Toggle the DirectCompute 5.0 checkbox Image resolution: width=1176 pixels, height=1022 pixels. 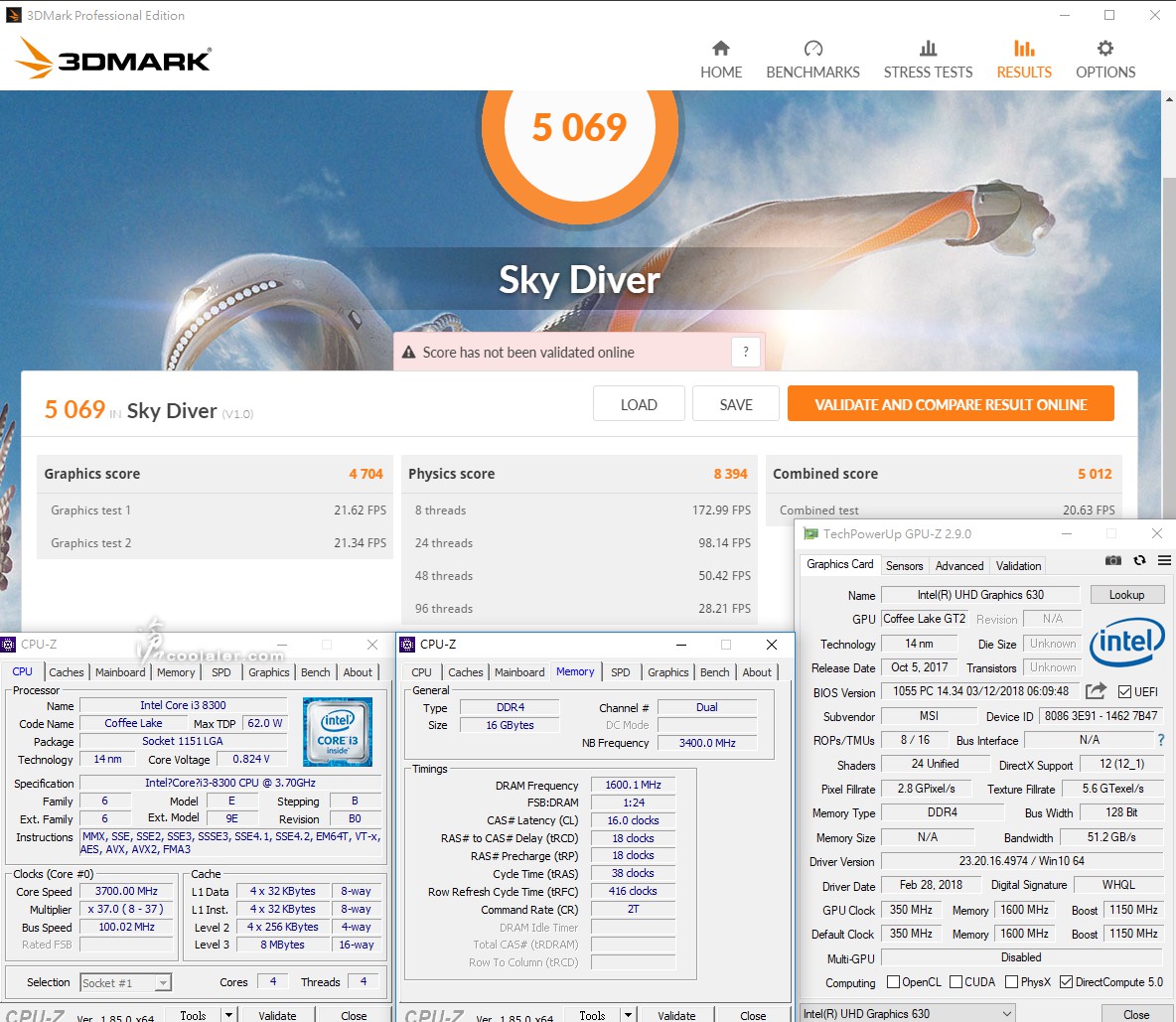[x=1066, y=982]
